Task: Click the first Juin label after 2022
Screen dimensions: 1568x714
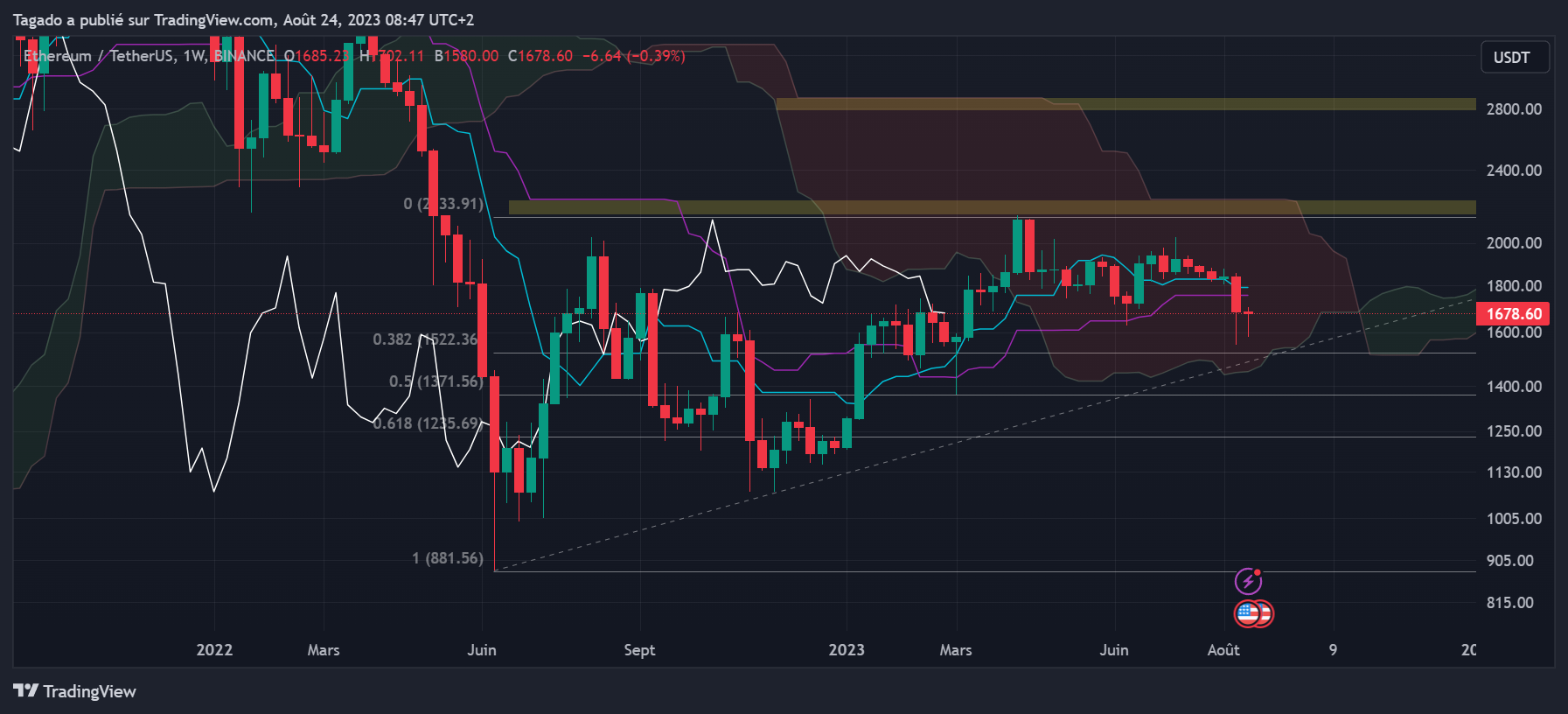Action: [x=482, y=650]
